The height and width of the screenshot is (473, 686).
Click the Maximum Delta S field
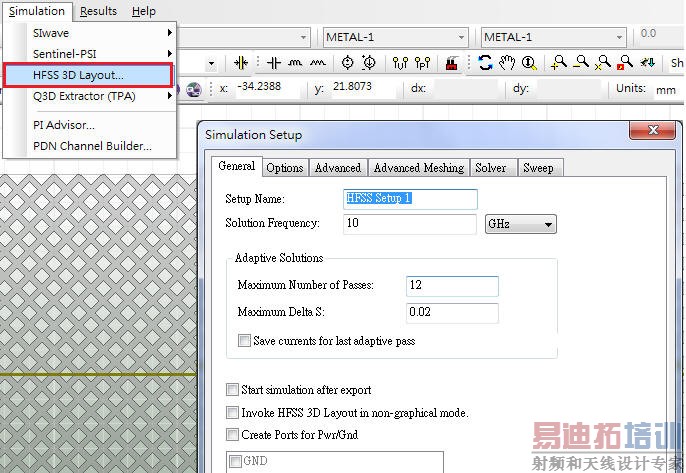[x=452, y=313]
